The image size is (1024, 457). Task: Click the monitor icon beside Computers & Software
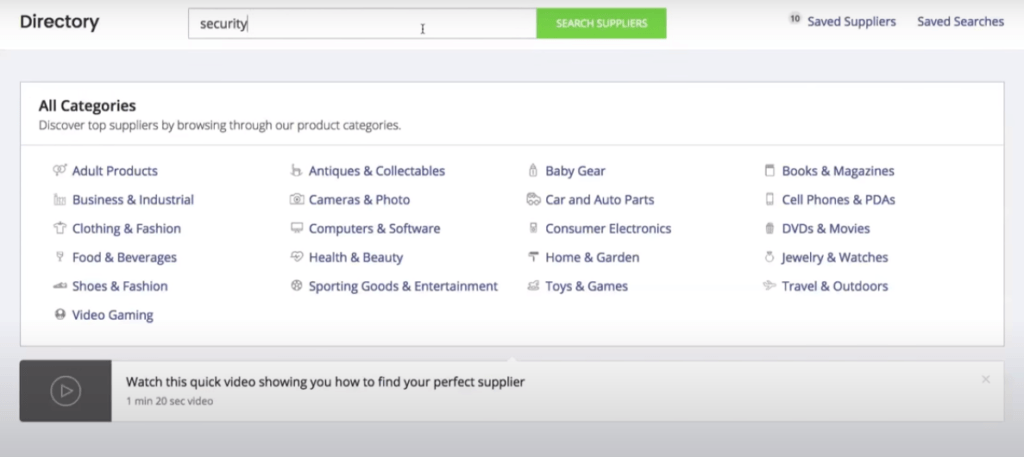tap(296, 229)
